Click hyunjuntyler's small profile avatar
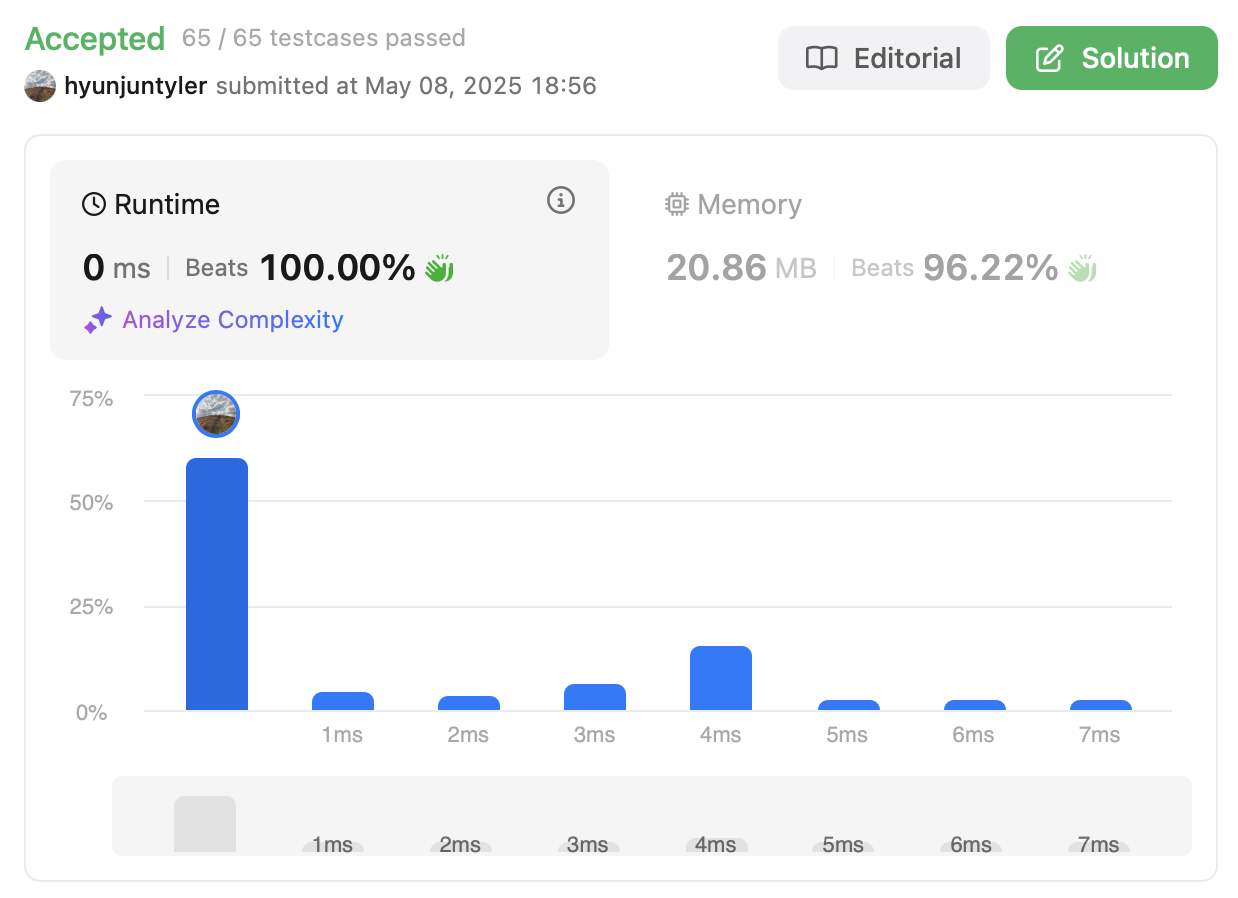This screenshot has width=1238, height=898. (40, 86)
